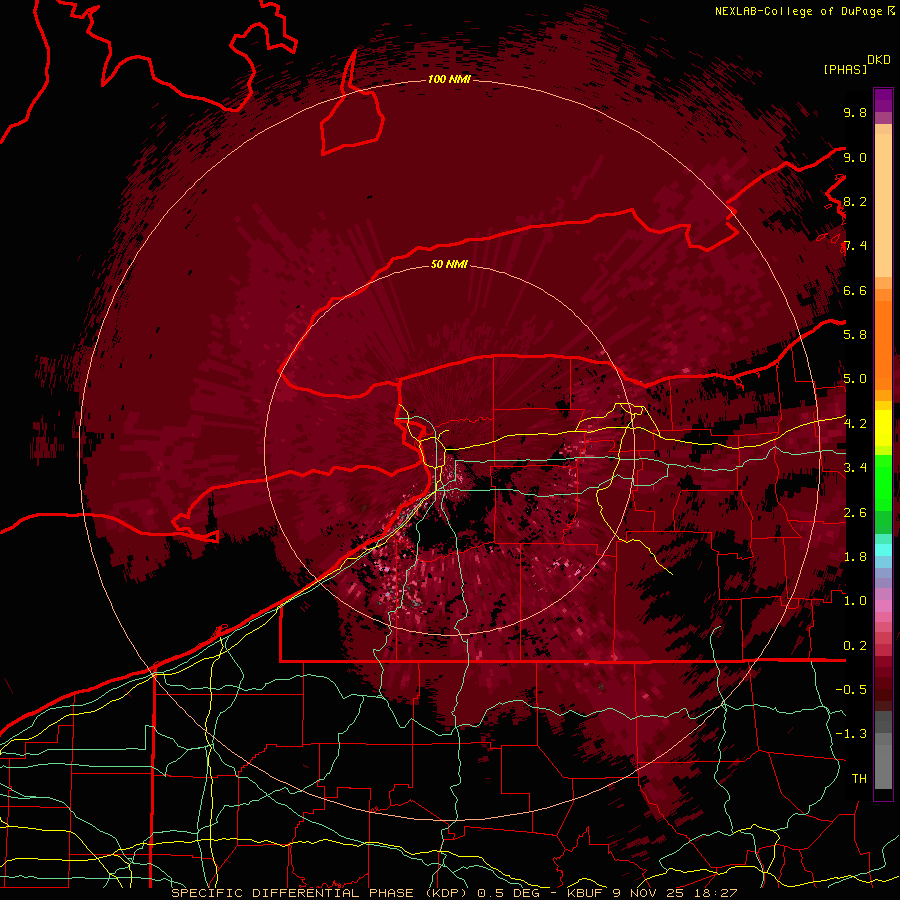
Task: Pick the bright yellow segment of the color bar
Action: pos(883,428)
